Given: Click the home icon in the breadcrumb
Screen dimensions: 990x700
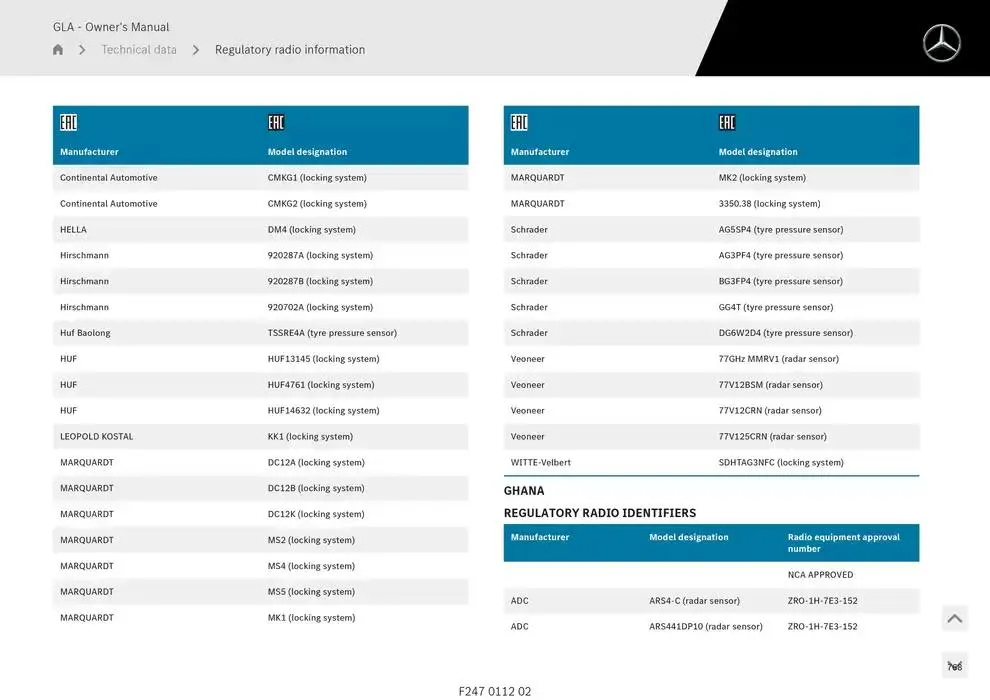Looking at the screenshot, I should [x=58, y=50].
